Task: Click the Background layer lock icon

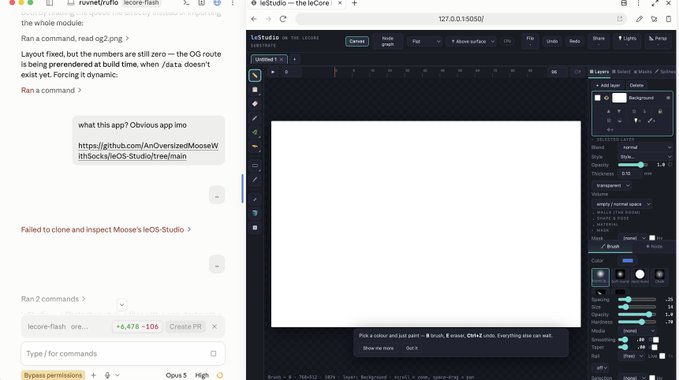Action: point(660,111)
